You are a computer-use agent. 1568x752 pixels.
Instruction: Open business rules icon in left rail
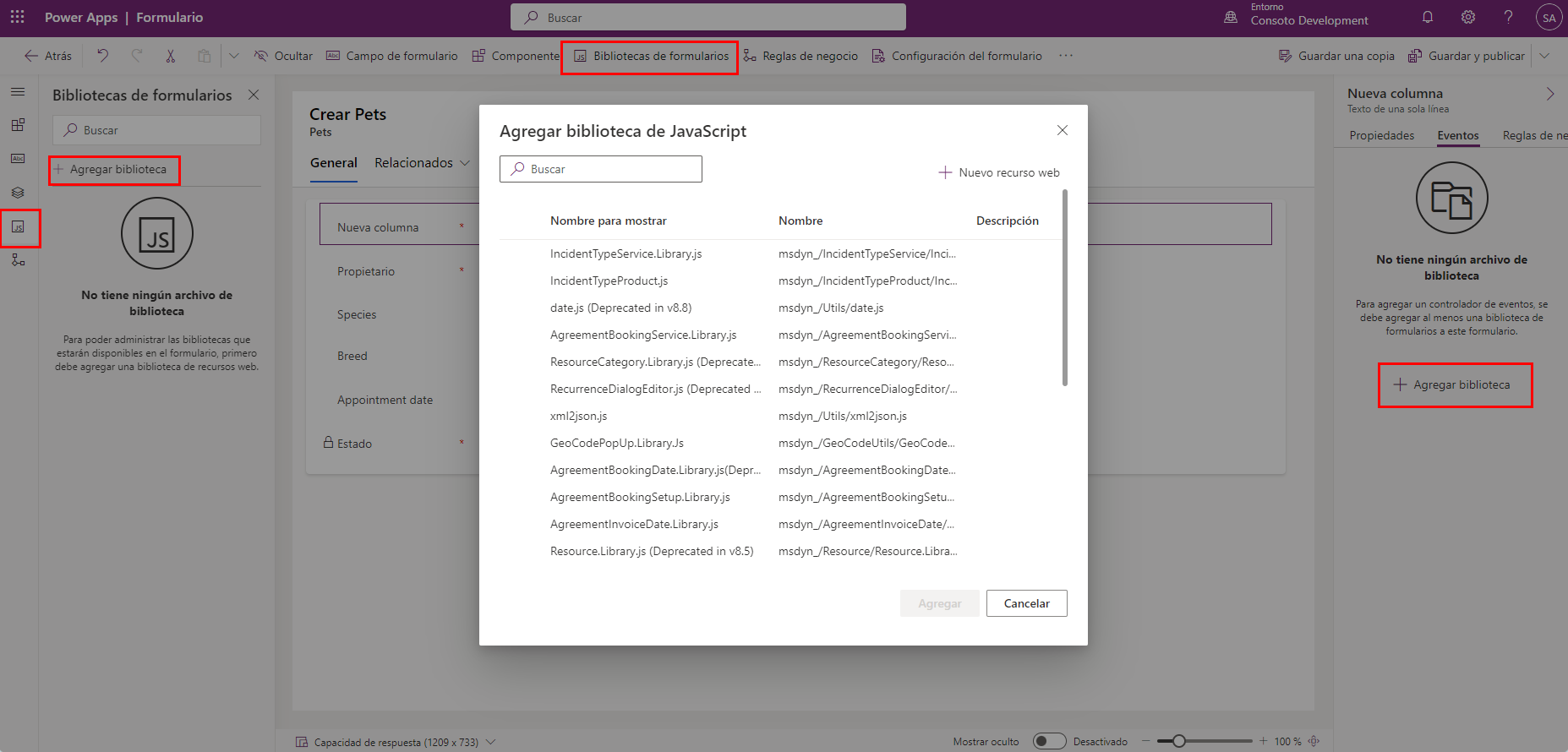click(x=18, y=260)
